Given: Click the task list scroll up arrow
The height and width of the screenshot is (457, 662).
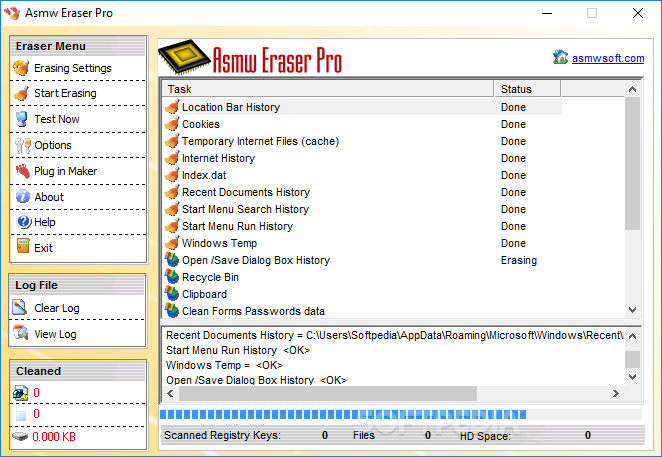Looking at the screenshot, I should tap(632, 89).
